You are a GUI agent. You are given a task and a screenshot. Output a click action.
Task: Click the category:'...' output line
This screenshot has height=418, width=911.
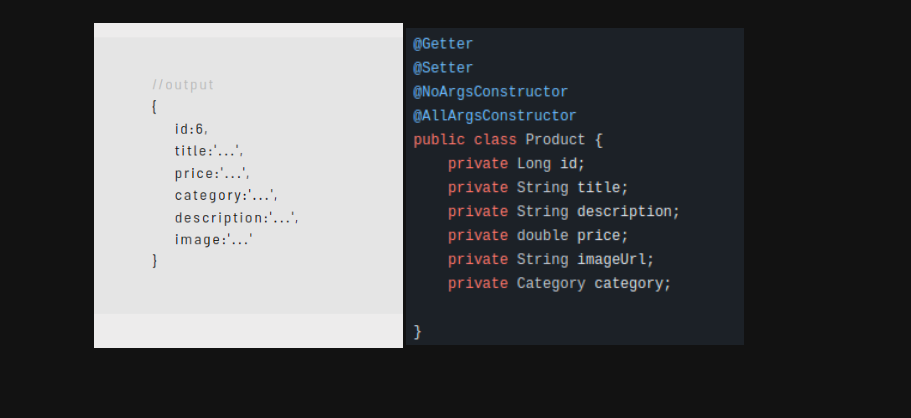(x=226, y=195)
